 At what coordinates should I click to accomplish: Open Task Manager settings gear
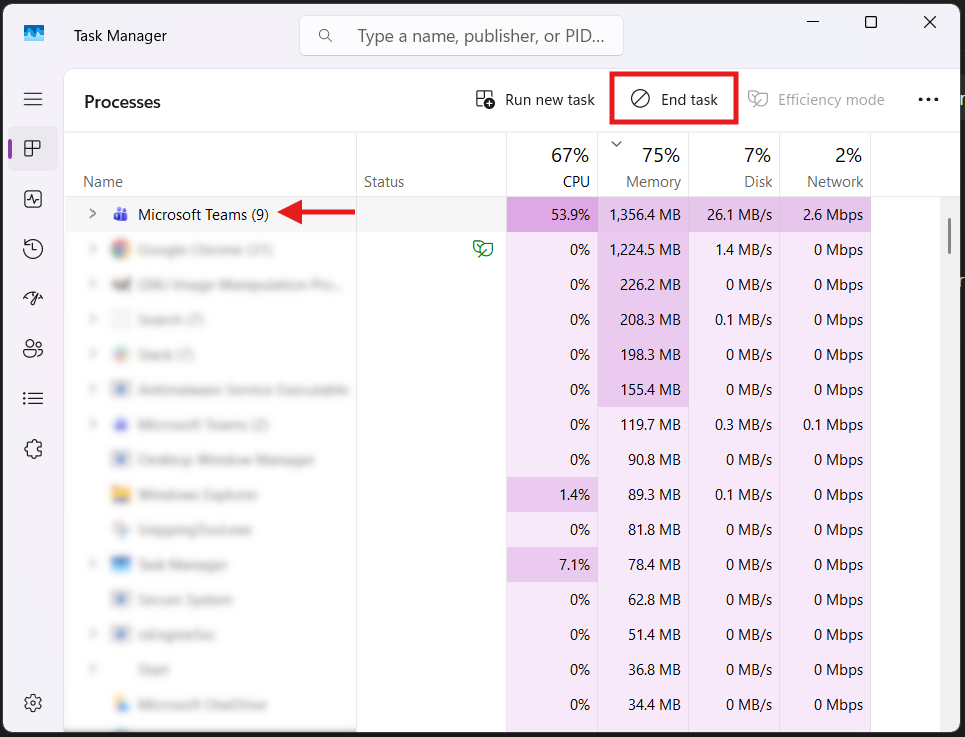click(33, 703)
